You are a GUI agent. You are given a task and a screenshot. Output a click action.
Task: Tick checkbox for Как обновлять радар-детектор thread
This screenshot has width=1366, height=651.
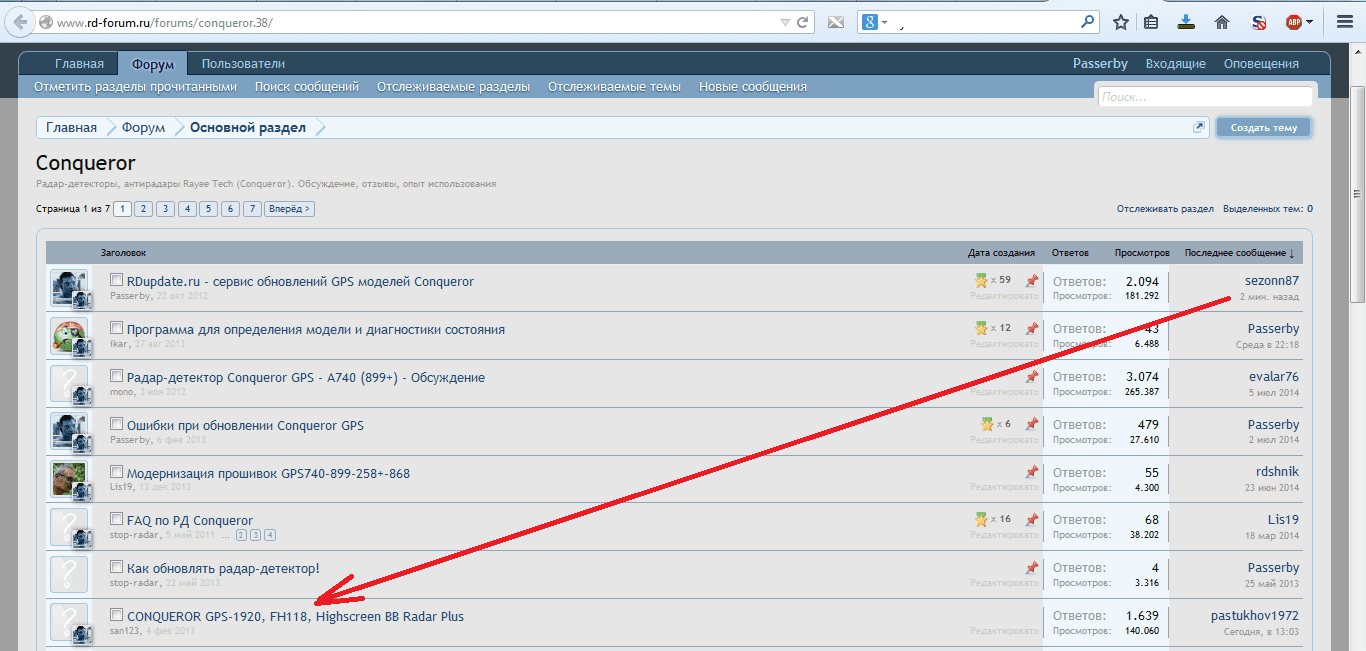116,568
